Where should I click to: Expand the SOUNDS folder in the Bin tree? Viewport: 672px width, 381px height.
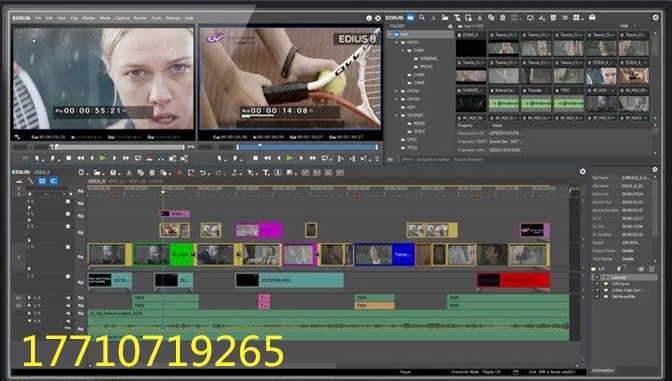pyautogui.click(x=397, y=115)
